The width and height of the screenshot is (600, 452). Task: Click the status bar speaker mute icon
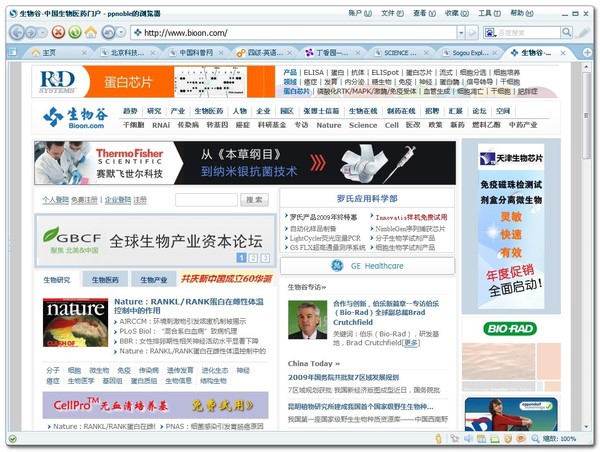[x=468, y=439]
